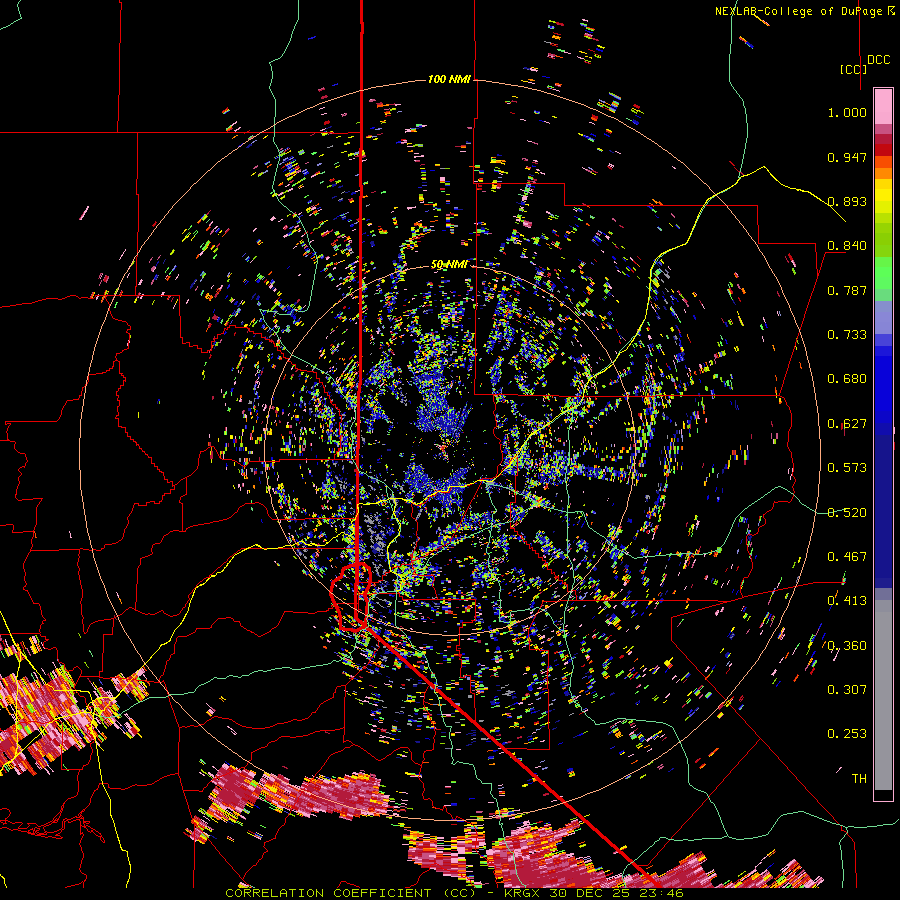This screenshot has height=900, width=900.
Task: Click the 0.467 color scale value
Action: pos(847,557)
